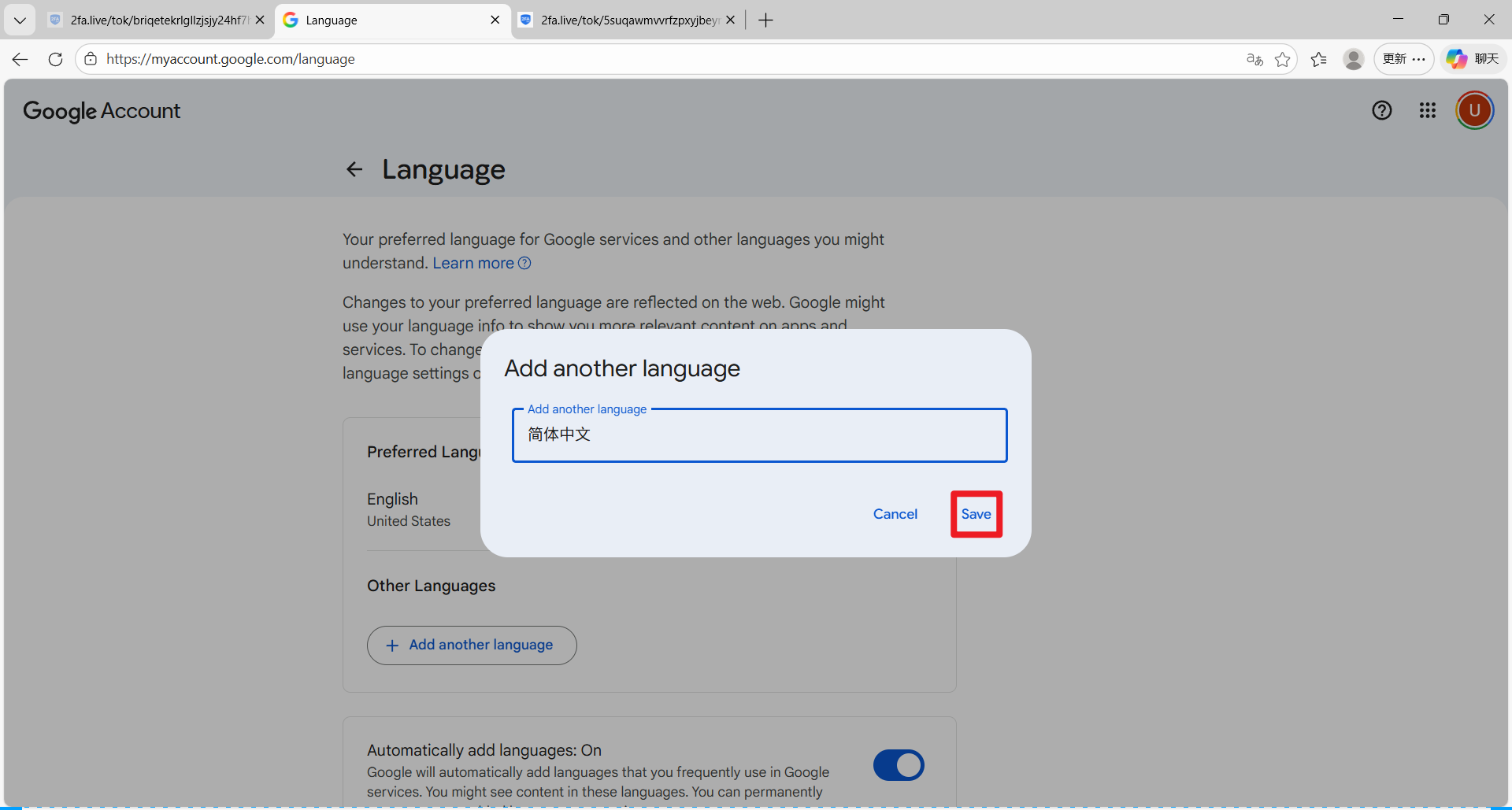
Task: Reload the page with refresh icon
Action: pyautogui.click(x=55, y=59)
